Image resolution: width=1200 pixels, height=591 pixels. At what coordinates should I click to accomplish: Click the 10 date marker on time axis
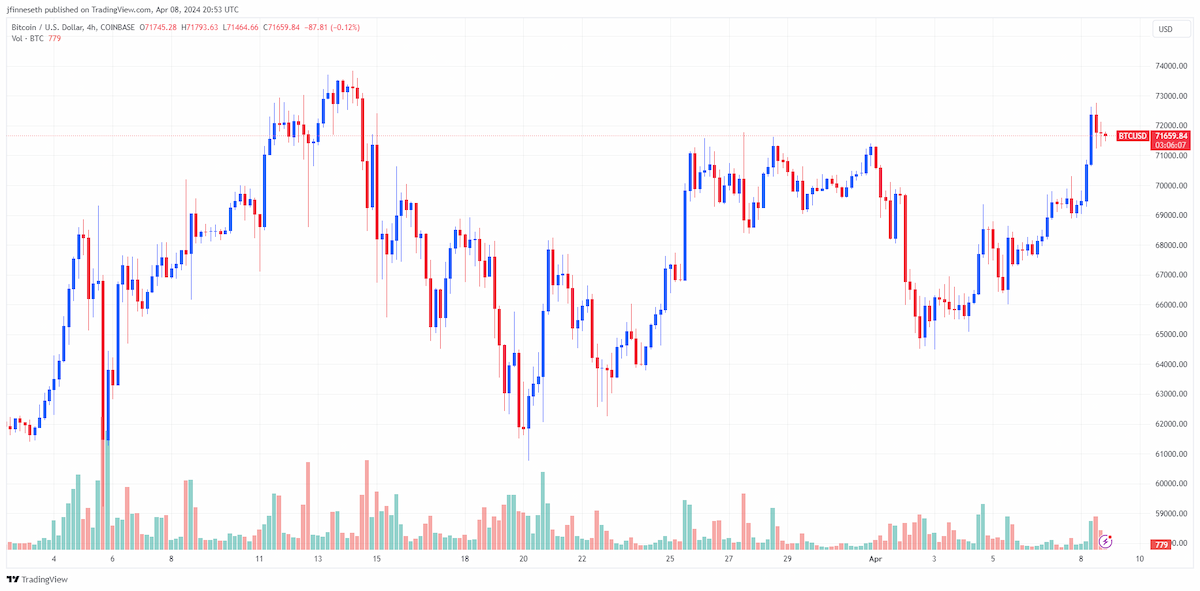point(1140,561)
